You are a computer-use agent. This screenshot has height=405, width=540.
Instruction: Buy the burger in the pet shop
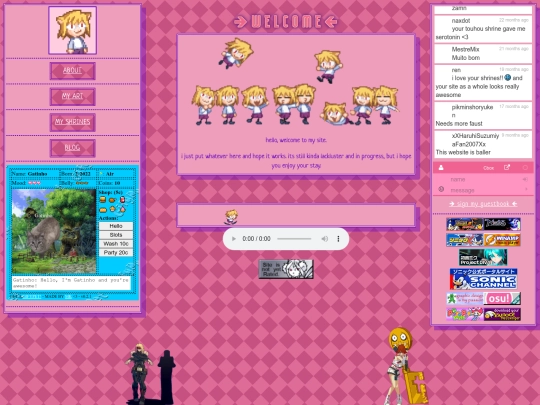pos(103,200)
